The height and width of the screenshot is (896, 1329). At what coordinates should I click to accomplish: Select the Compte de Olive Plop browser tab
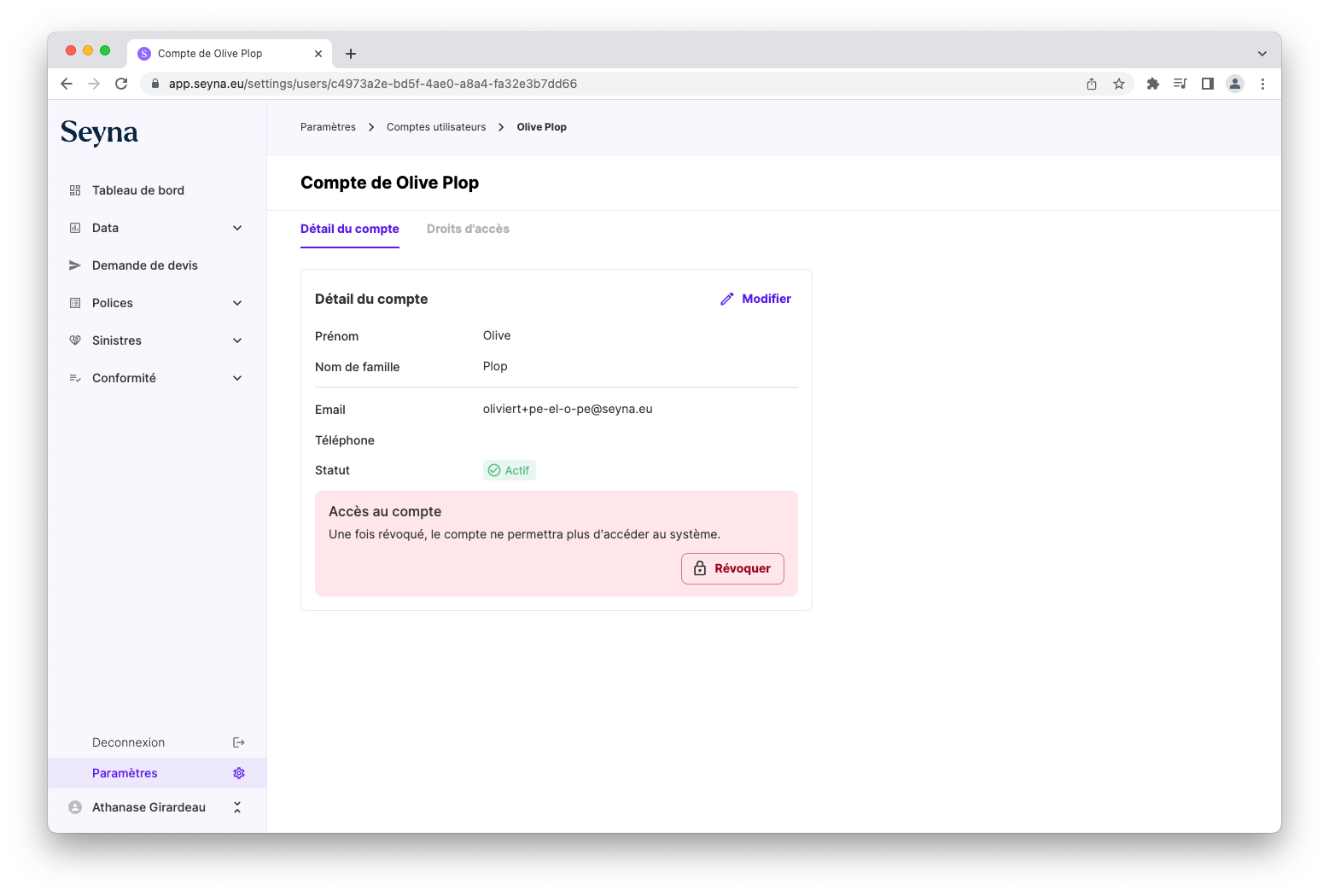click(x=230, y=54)
